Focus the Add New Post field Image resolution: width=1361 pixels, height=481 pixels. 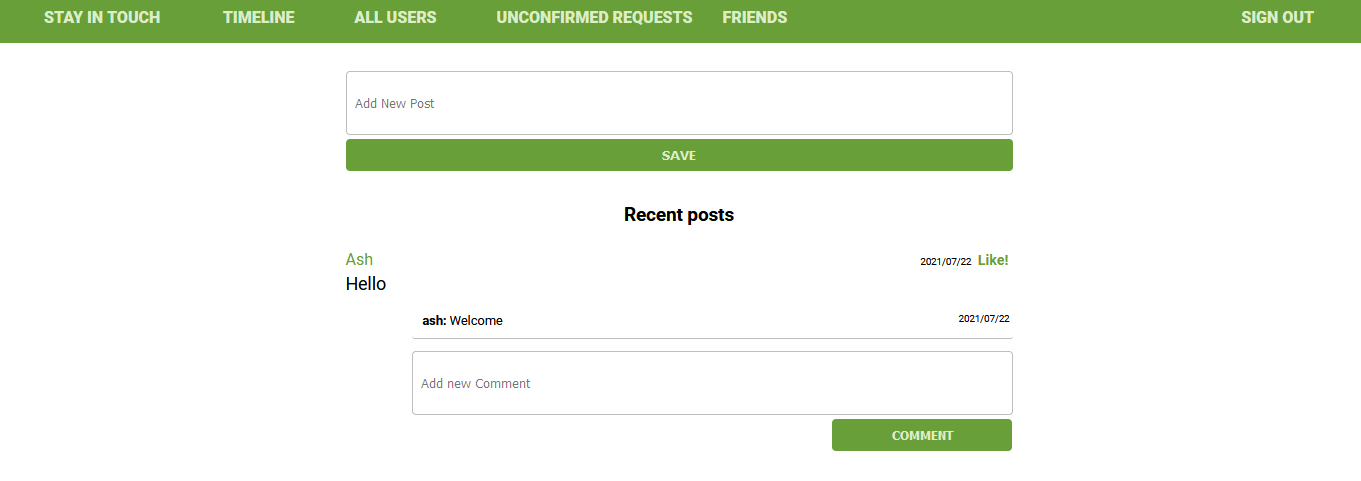(679, 103)
